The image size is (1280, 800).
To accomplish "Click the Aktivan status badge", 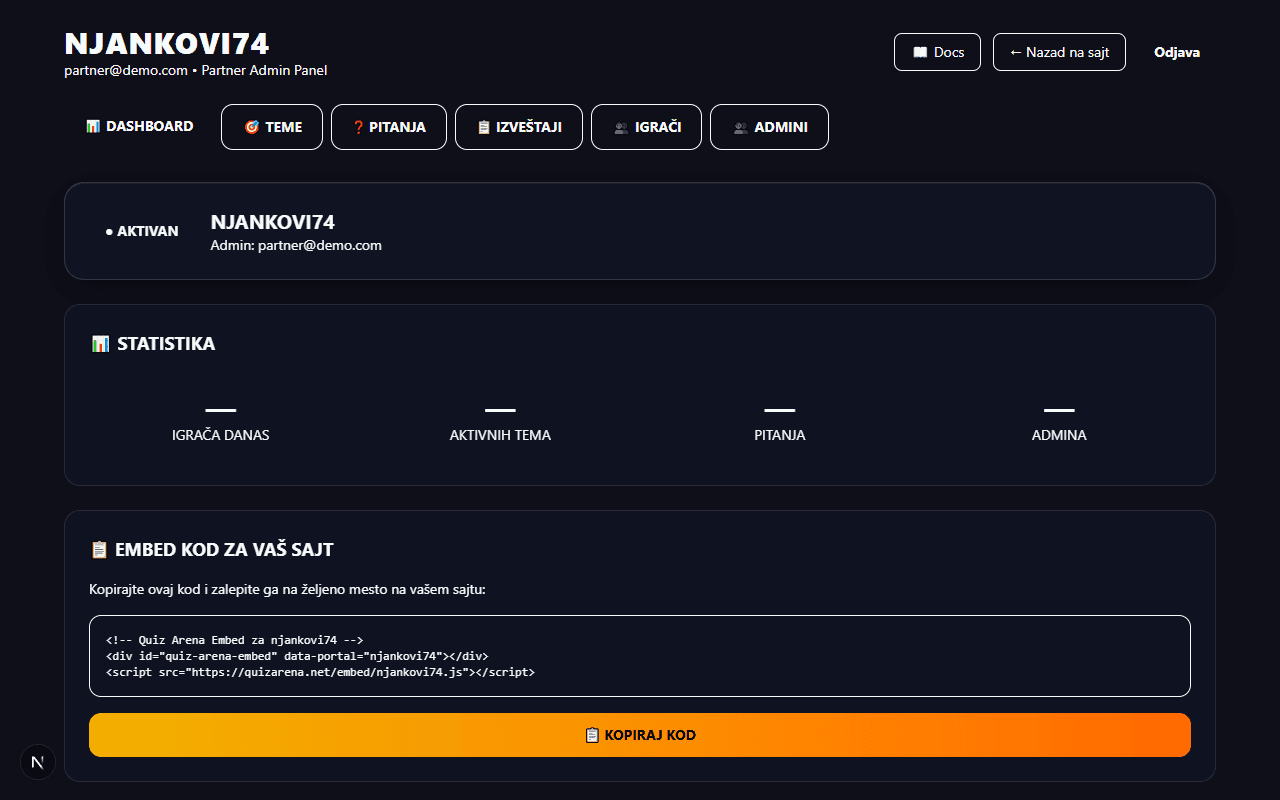I will 142,231.
